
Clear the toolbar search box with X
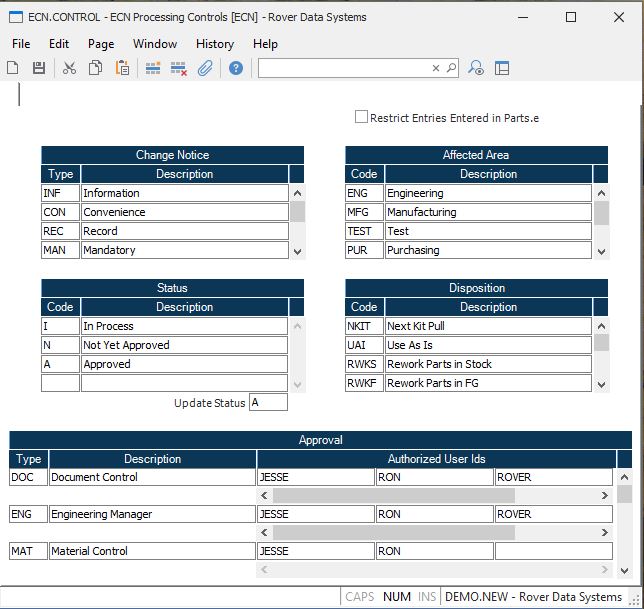[x=436, y=68]
